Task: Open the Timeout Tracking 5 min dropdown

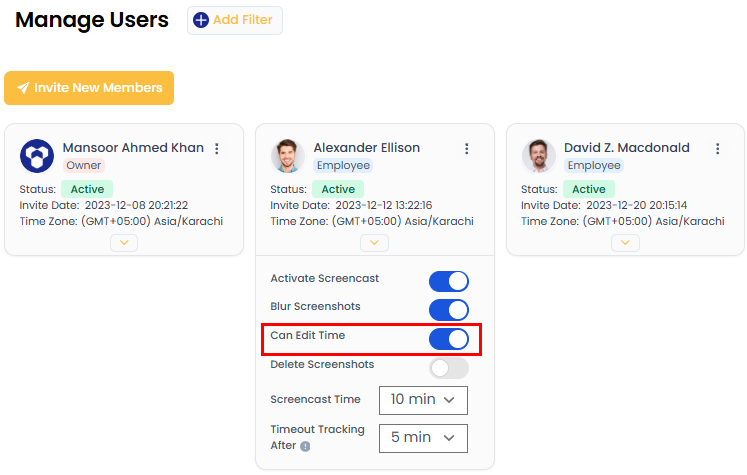Action: (423, 437)
